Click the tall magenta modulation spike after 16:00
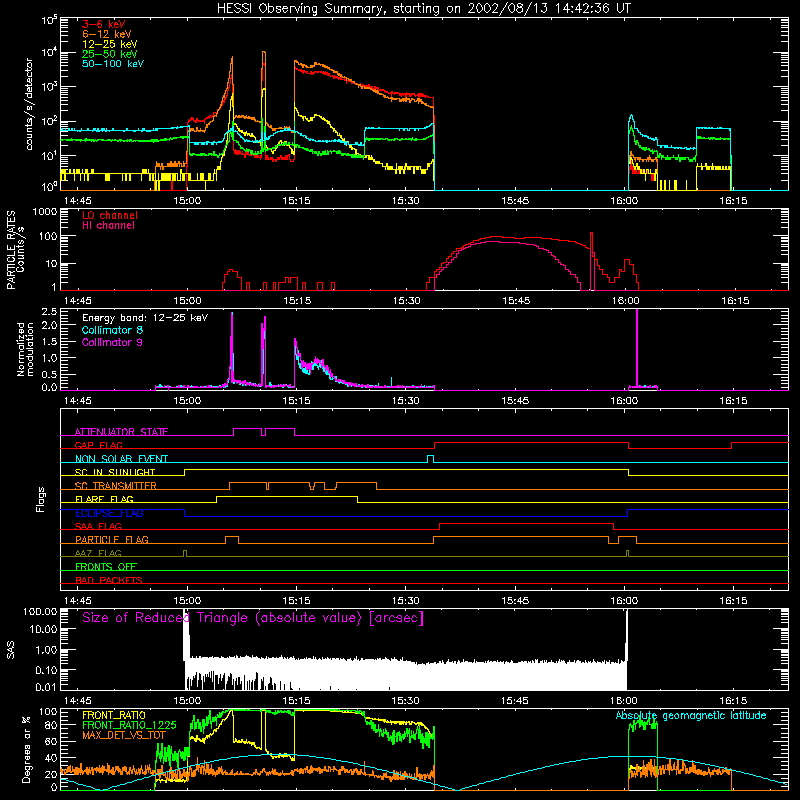800x800 pixels. (637, 347)
